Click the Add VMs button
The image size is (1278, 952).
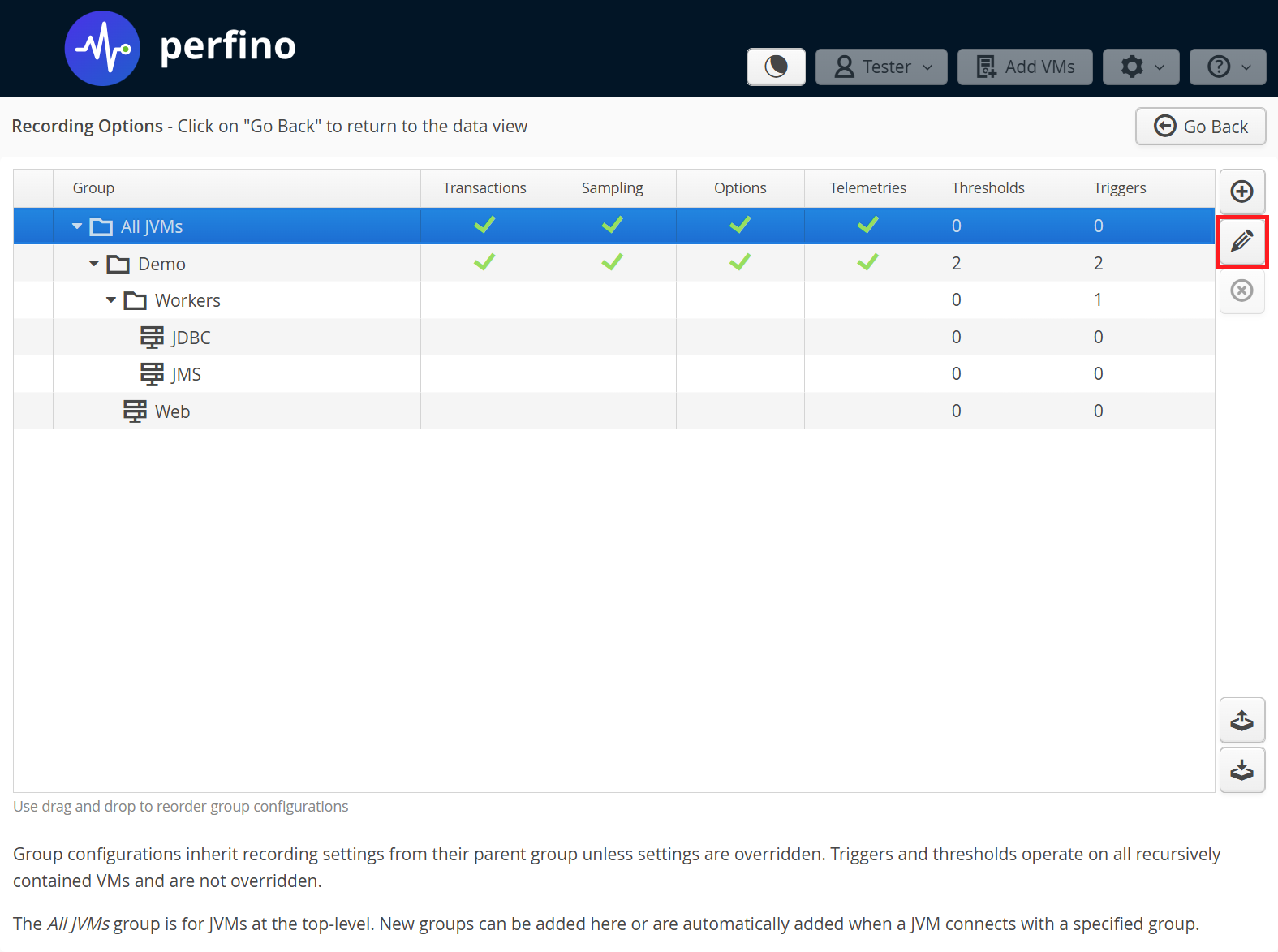pyautogui.click(x=1025, y=67)
